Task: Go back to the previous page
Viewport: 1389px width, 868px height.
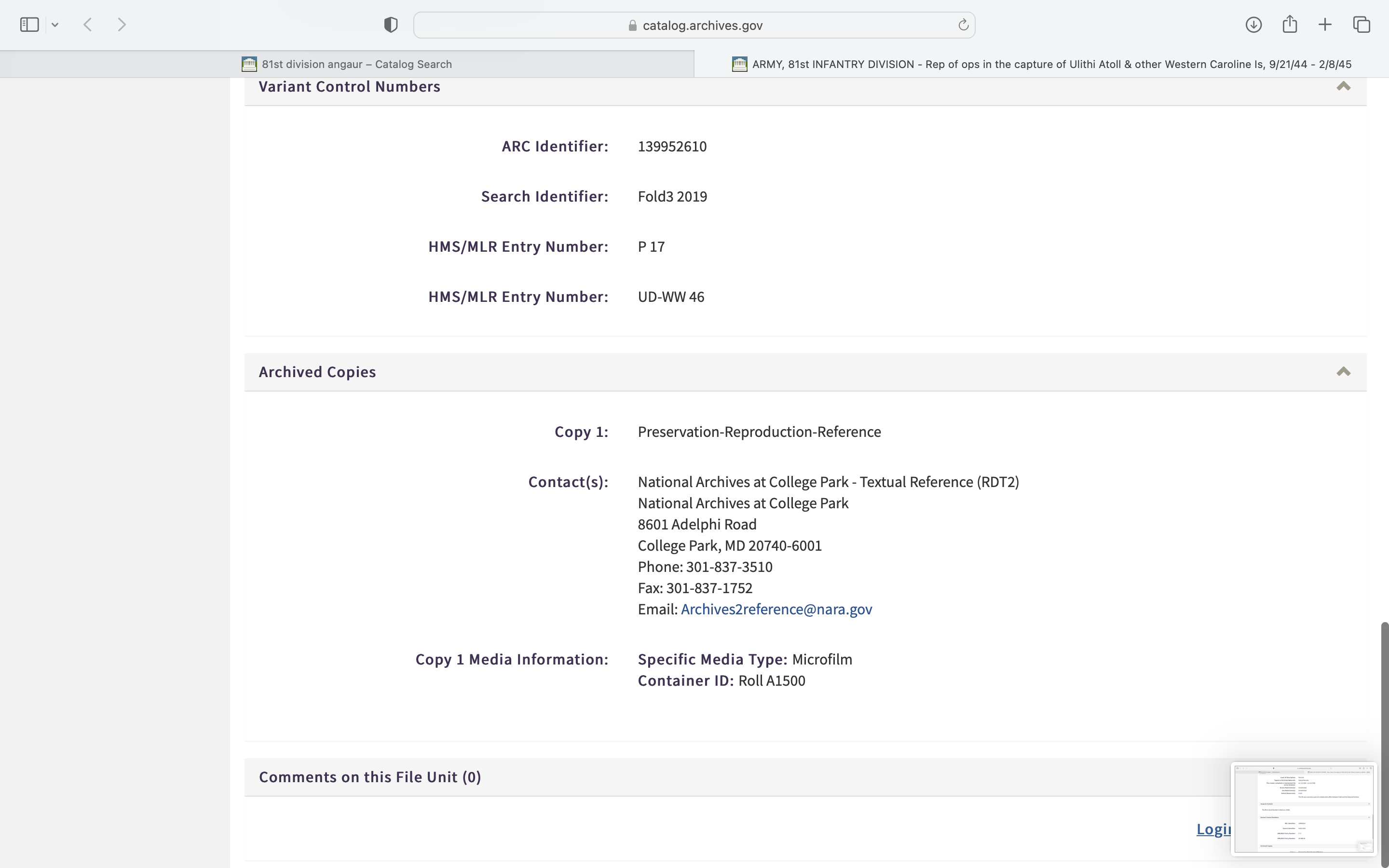Action: [x=88, y=25]
